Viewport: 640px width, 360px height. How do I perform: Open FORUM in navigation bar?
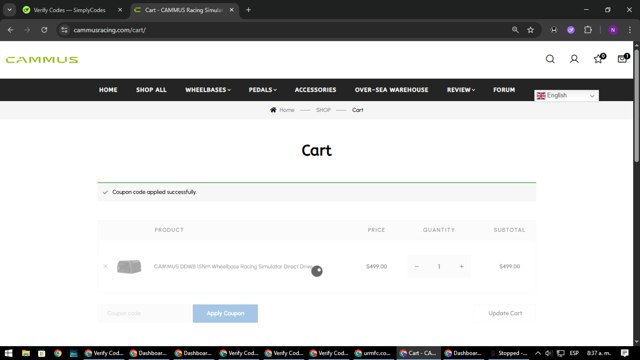[x=504, y=90]
